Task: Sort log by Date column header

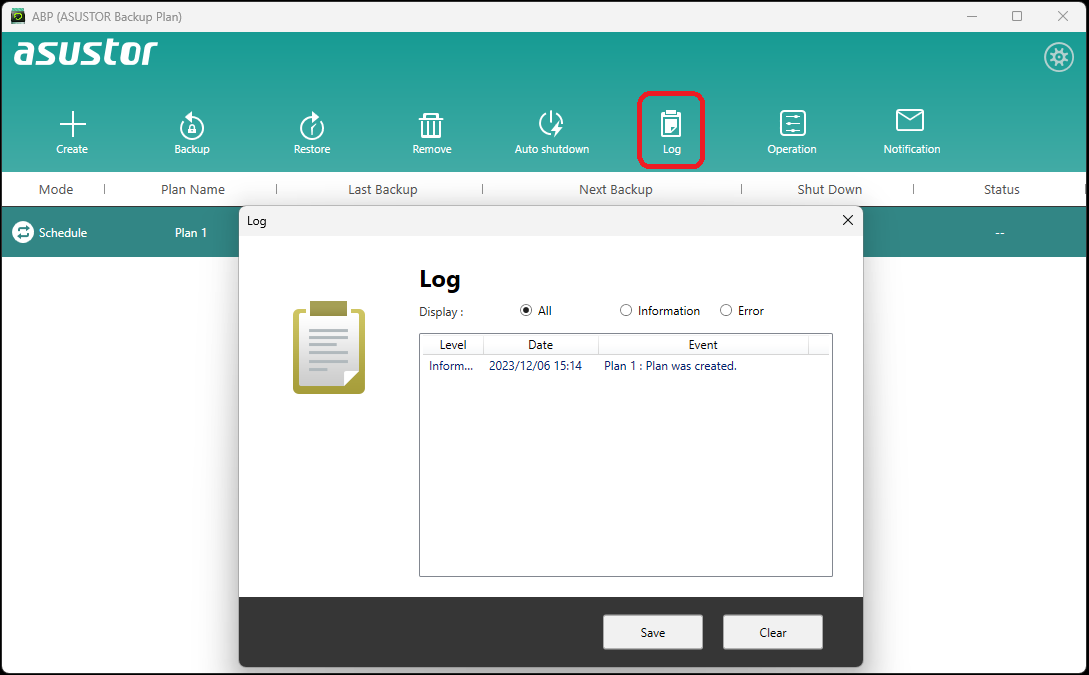Action: click(x=540, y=345)
